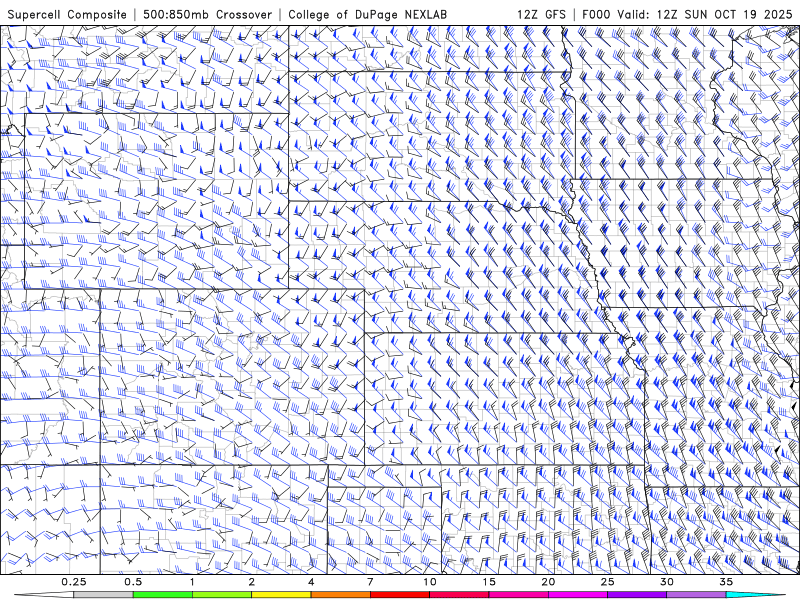The image size is (800, 600).
Task: Click the legend value 35
Action: pyautogui.click(x=726, y=582)
